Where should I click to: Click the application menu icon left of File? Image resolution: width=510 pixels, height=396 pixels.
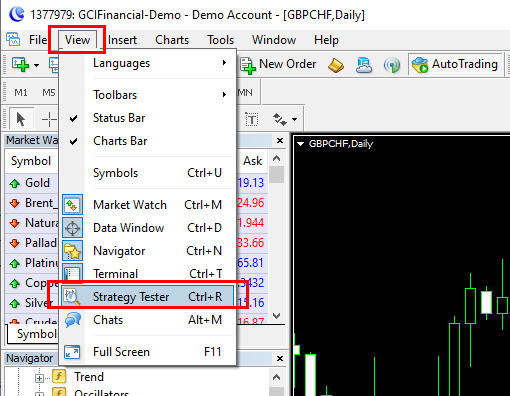(x=13, y=40)
